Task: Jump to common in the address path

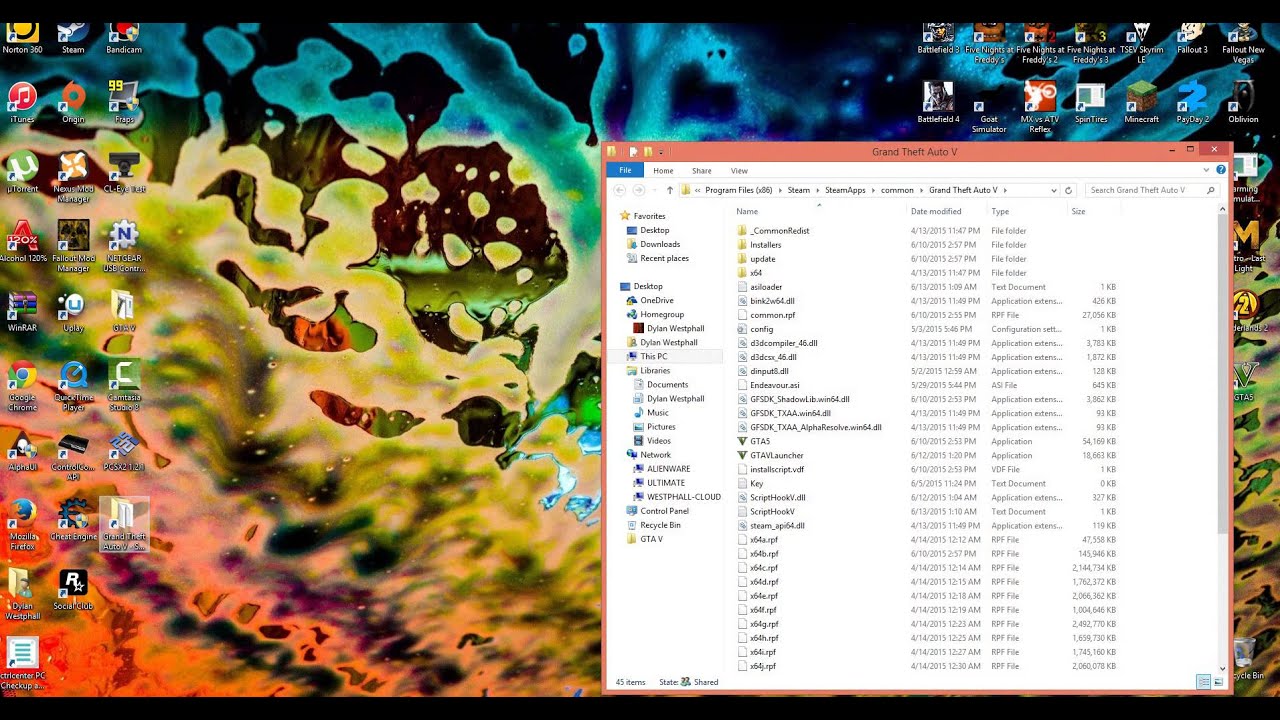Action: click(897, 190)
